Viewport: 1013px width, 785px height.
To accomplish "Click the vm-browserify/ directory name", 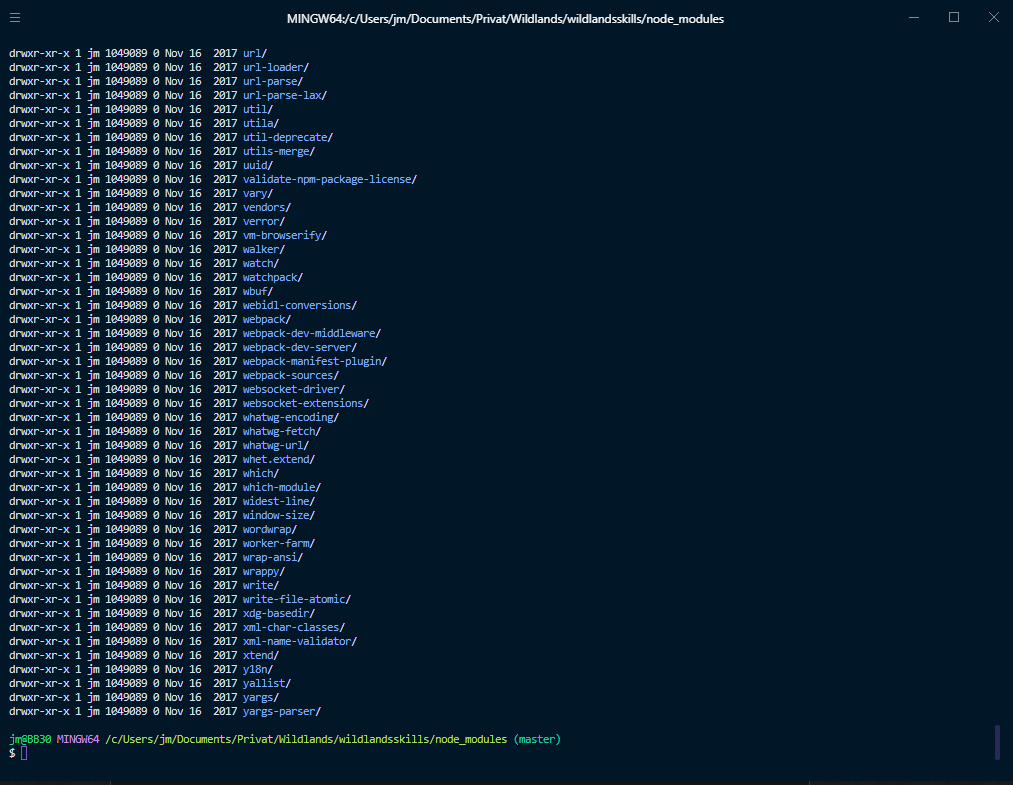I will (285, 235).
